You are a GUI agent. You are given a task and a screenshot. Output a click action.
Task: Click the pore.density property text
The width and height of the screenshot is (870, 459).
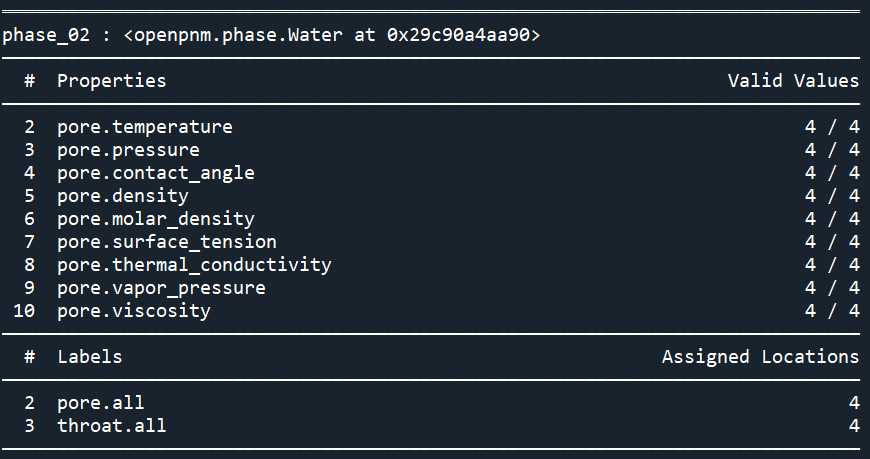tap(123, 196)
